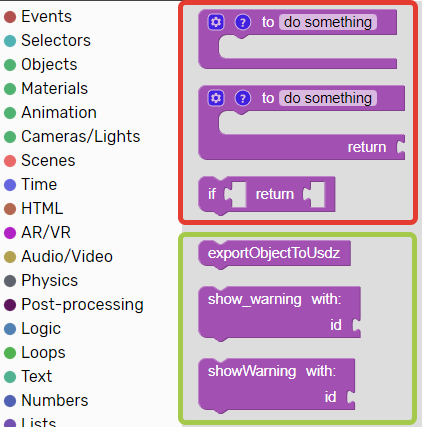The width and height of the screenshot is (422, 427).
Task: Select the Animation category
Action: [x=50, y=113]
